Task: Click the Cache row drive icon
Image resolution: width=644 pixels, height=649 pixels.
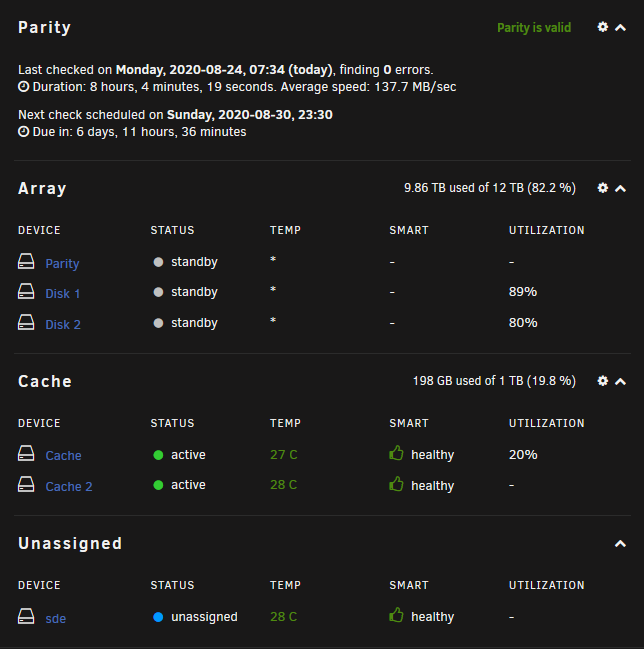Action: (26, 453)
